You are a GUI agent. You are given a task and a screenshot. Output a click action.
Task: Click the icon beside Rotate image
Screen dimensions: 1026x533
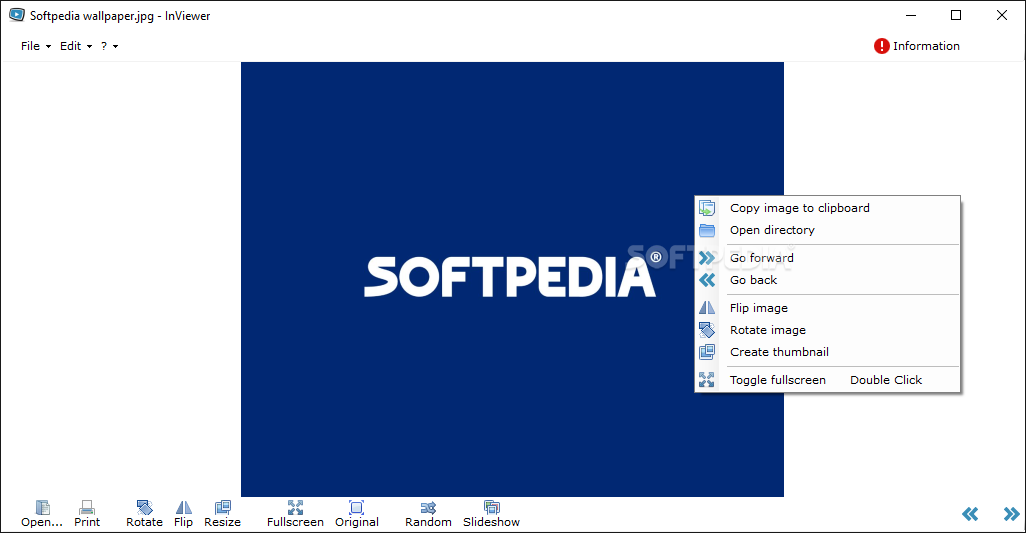coord(707,330)
